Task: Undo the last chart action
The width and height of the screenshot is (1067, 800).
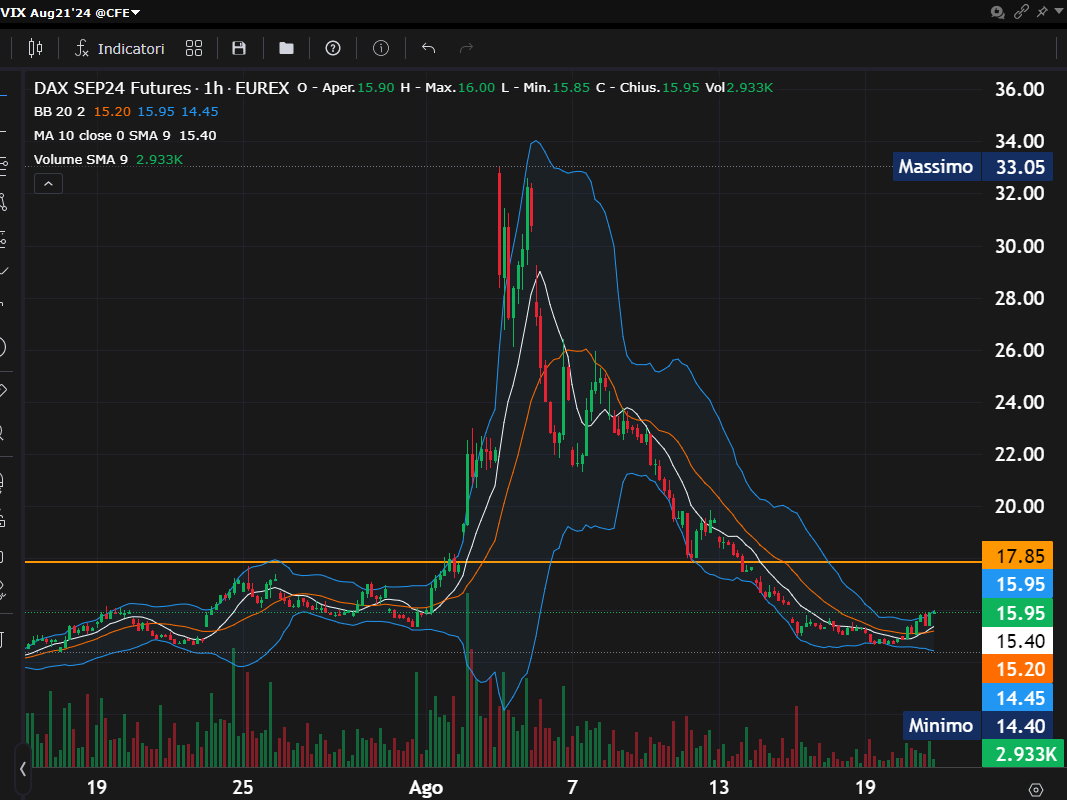Action: point(429,48)
